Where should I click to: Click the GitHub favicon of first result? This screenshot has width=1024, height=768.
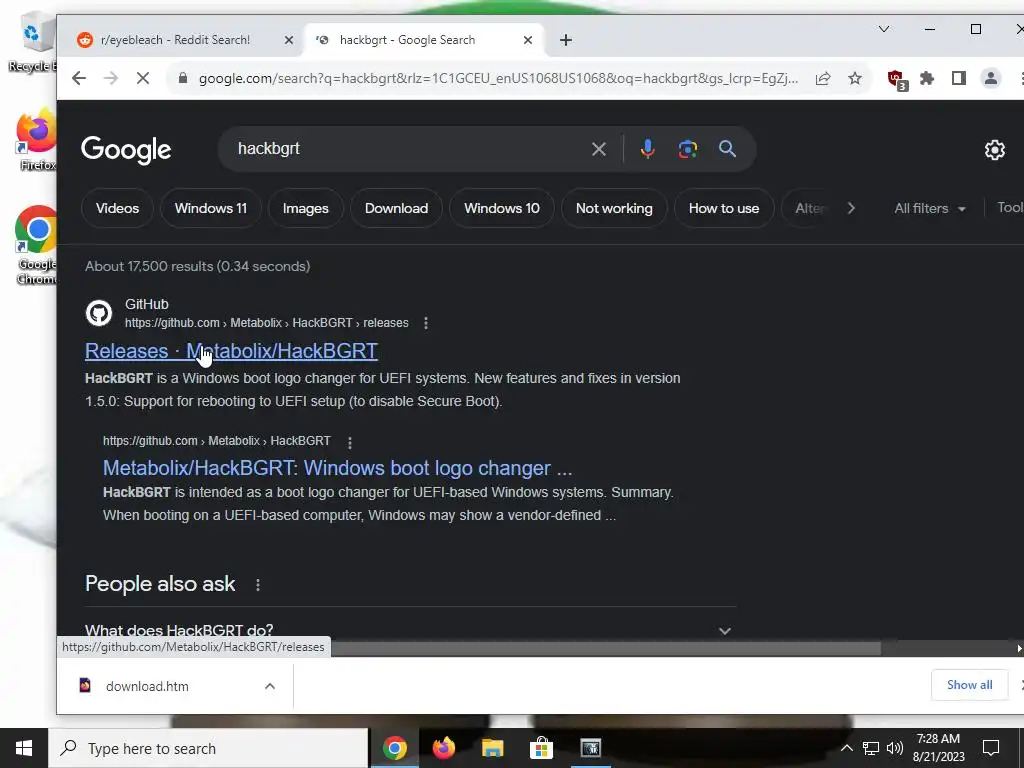(99, 313)
